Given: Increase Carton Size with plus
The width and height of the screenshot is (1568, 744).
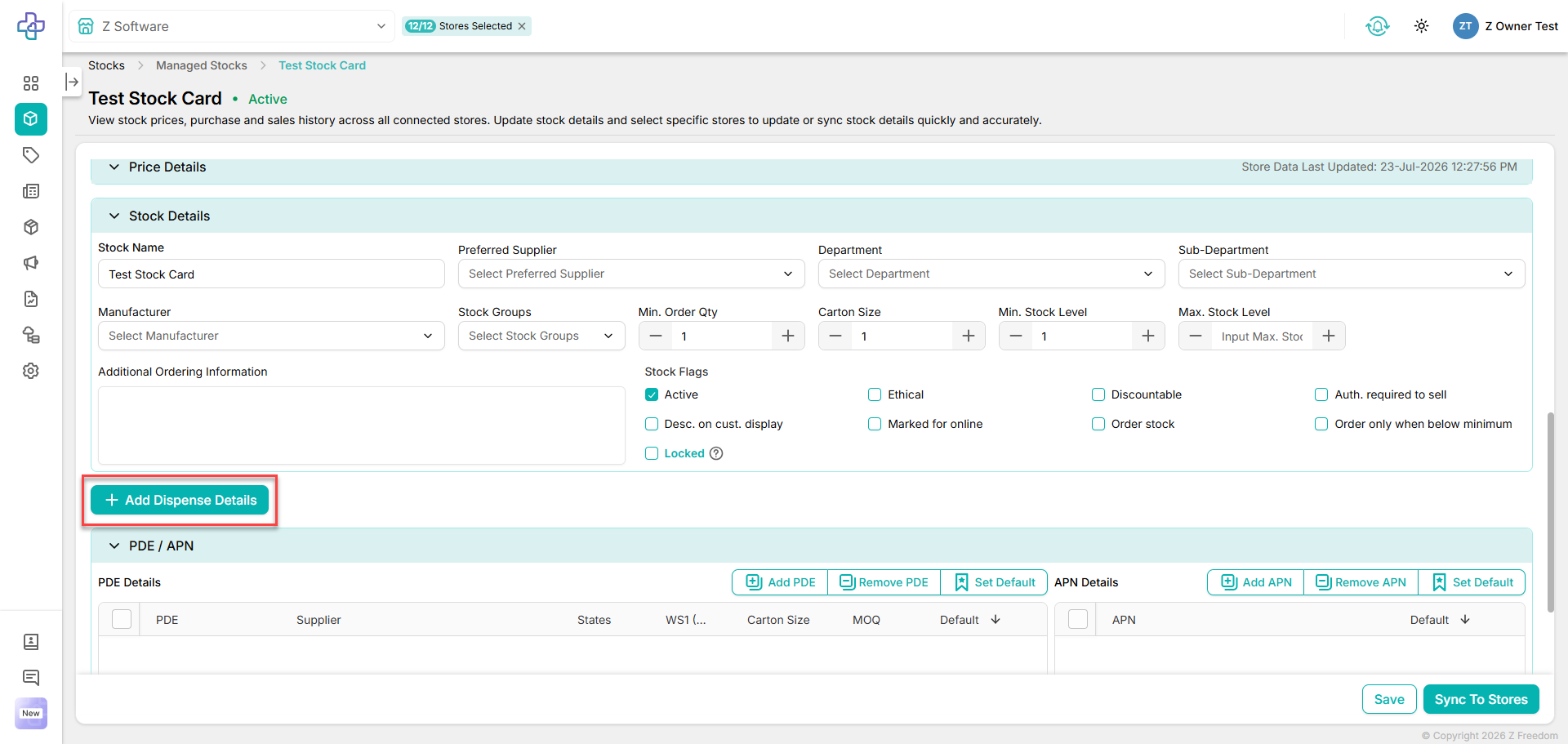Looking at the screenshot, I should 969,336.
